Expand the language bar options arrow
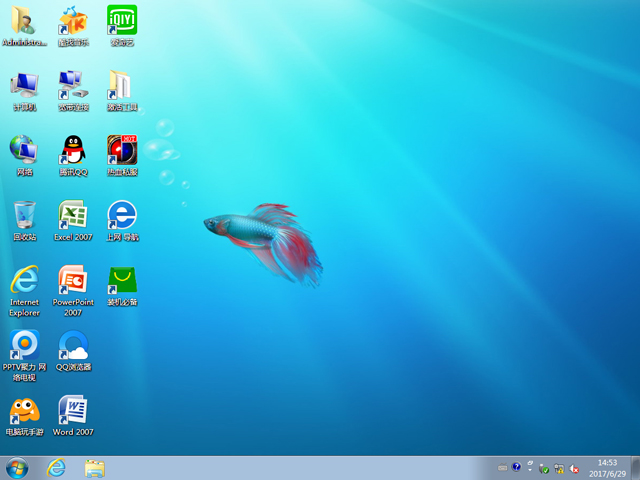Screen dimensions: 640x480 tap(530, 468)
